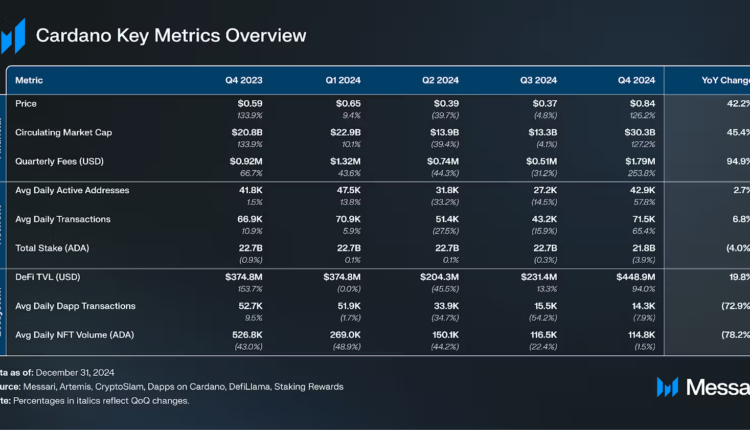This screenshot has width=750, height=430.
Task: Click the YoY Change column header
Action: [724, 80]
